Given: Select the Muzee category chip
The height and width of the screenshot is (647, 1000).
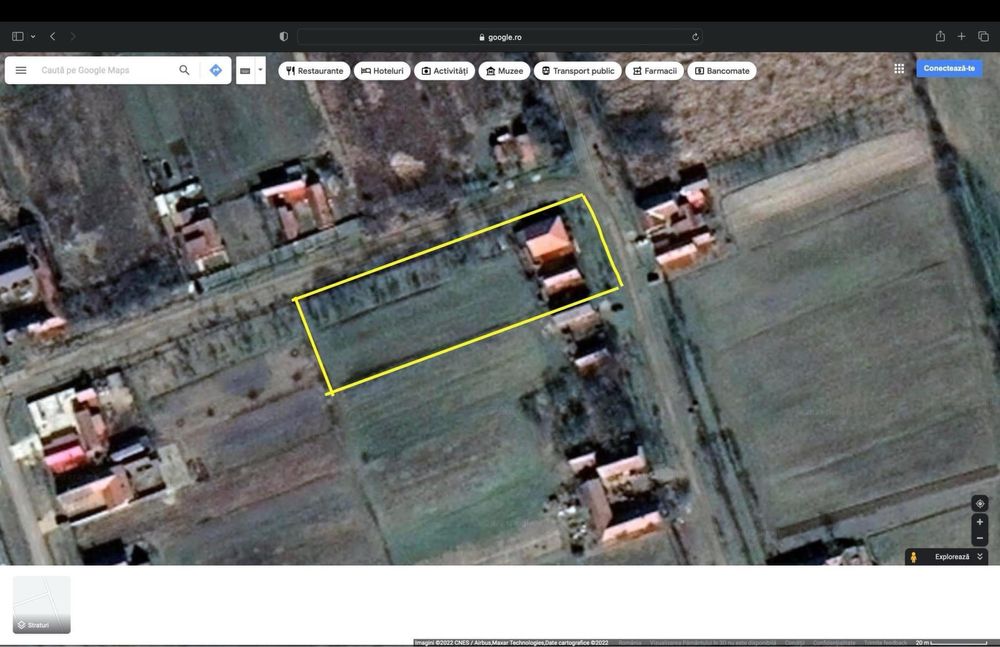Looking at the screenshot, I should [x=504, y=71].
